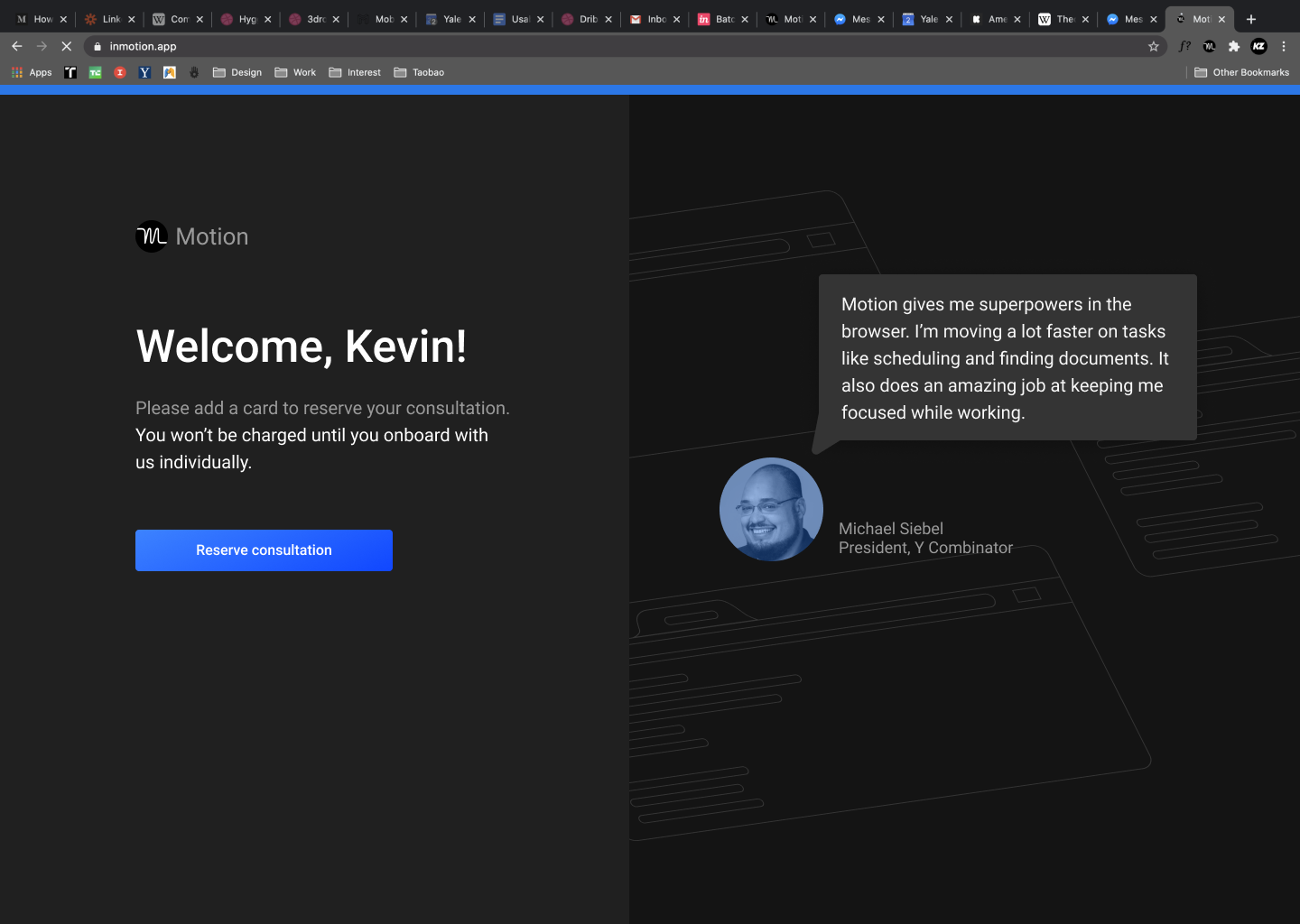Image resolution: width=1300 pixels, height=924 pixels.
Task: Click the Reserve consultation button
Action: 264,550
